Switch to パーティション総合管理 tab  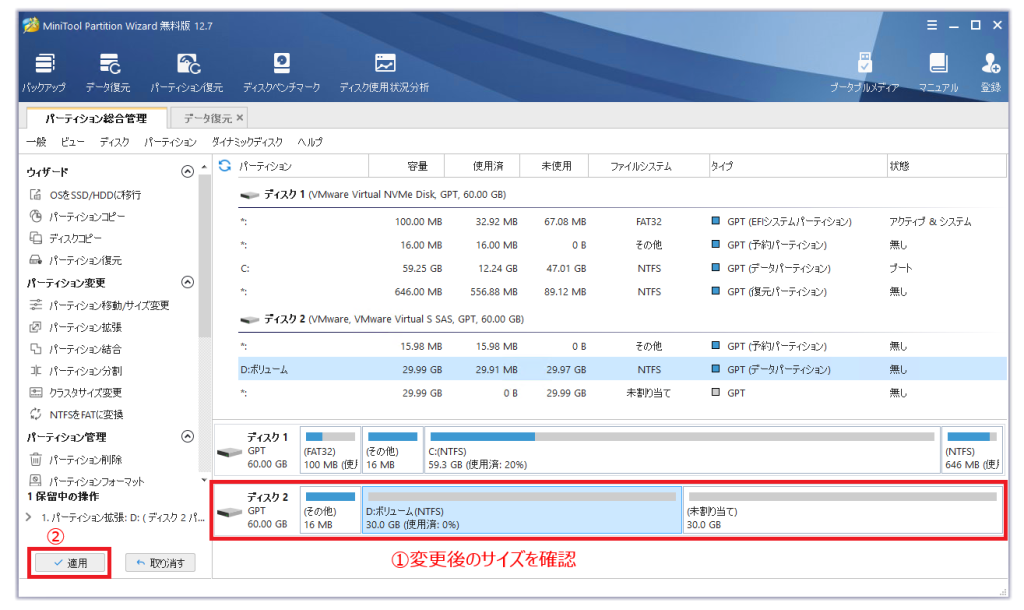96,118
